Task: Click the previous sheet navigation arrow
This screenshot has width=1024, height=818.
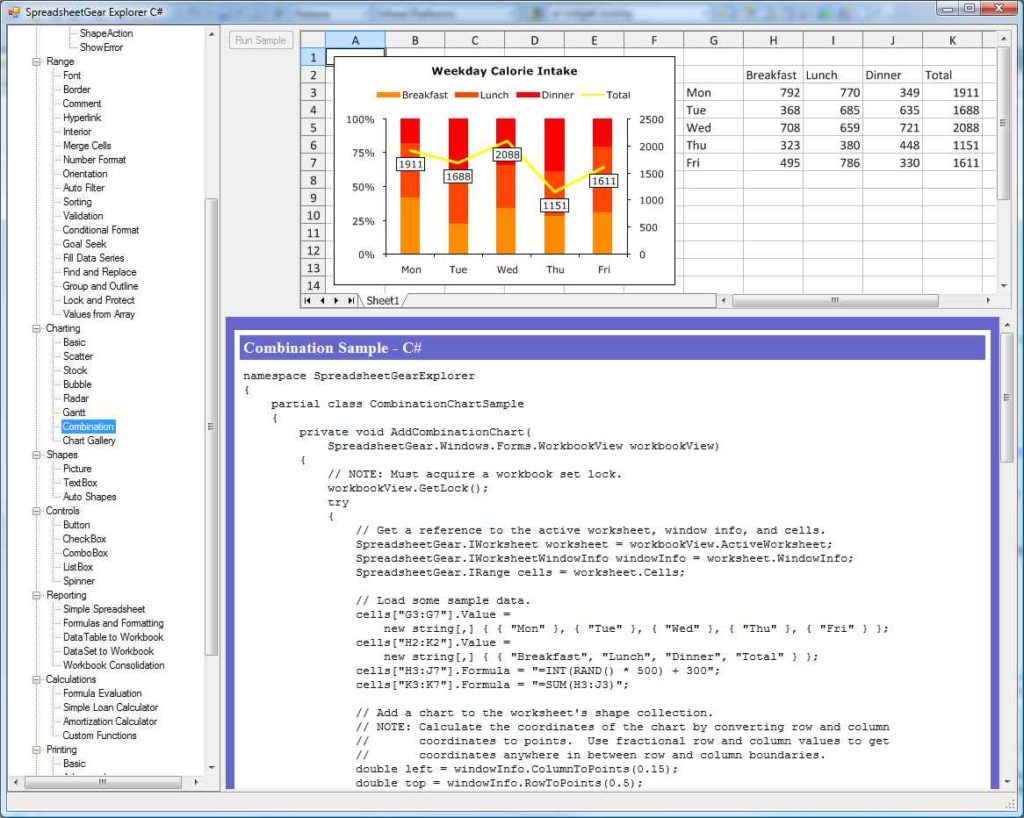Action: tap(322, 300)
